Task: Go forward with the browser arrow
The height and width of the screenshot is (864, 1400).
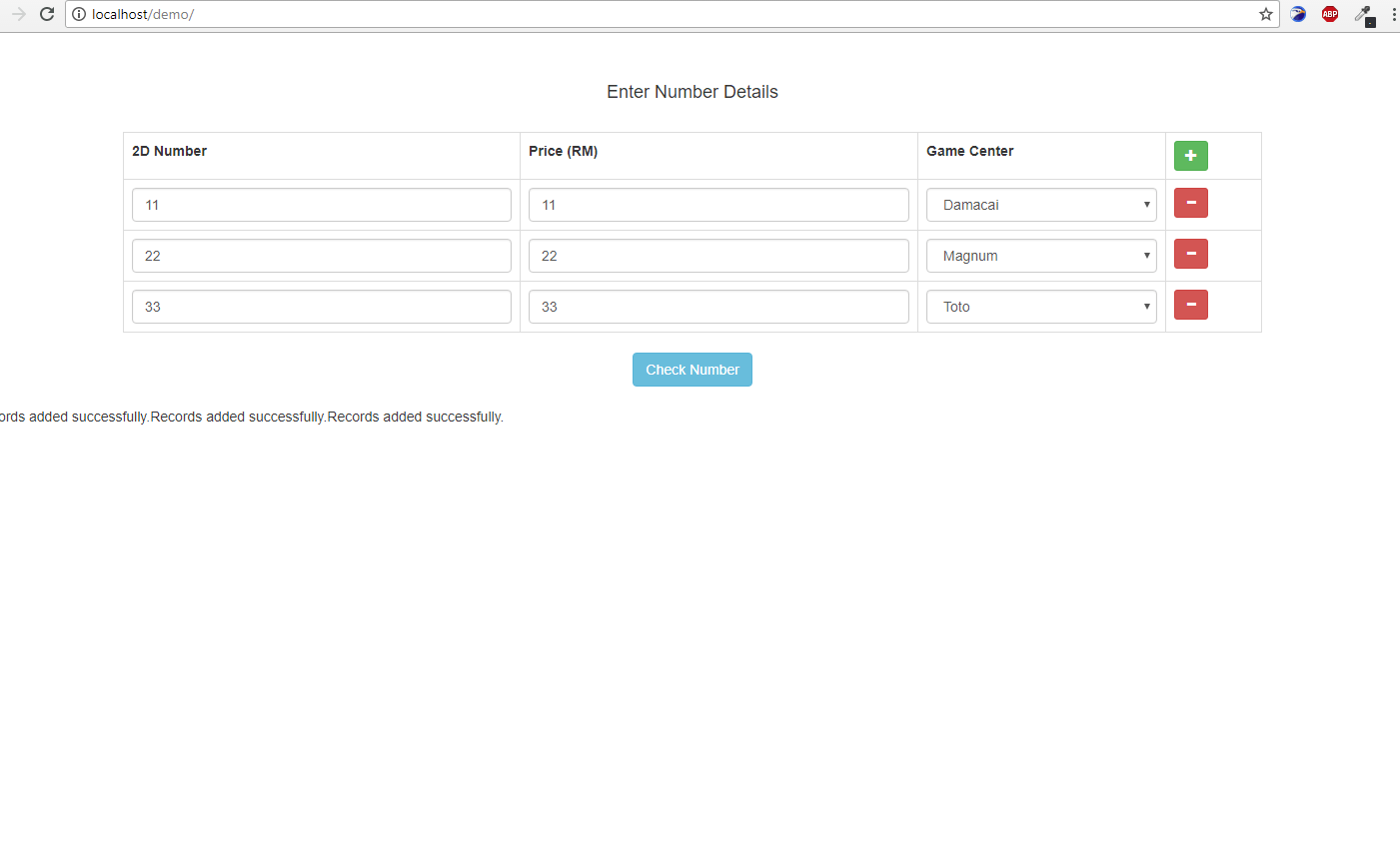Action: [18, 14]
